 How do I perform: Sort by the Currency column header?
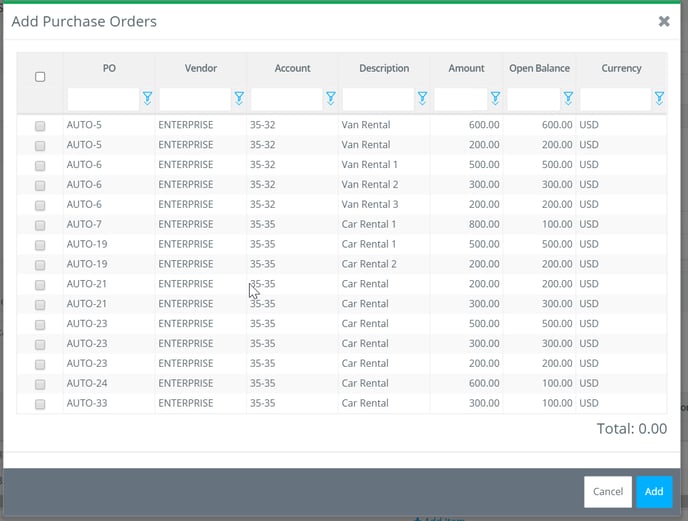[621, 68]
